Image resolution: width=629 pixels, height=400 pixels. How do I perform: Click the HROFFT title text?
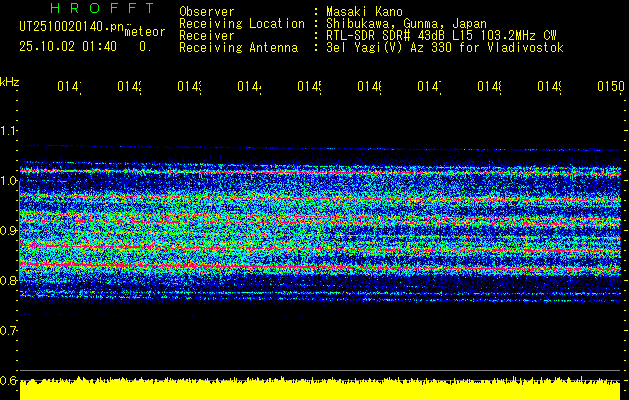pos(102,8)
